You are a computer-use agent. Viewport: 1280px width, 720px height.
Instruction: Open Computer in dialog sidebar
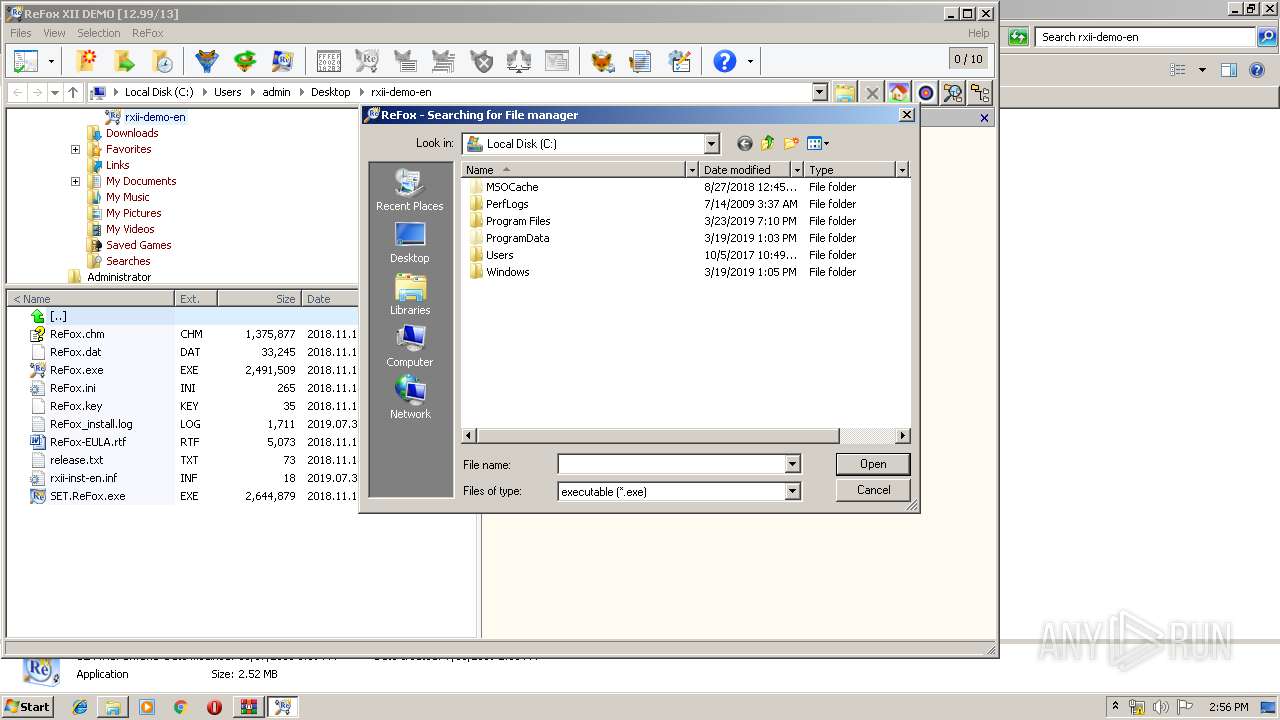(409, 346)
